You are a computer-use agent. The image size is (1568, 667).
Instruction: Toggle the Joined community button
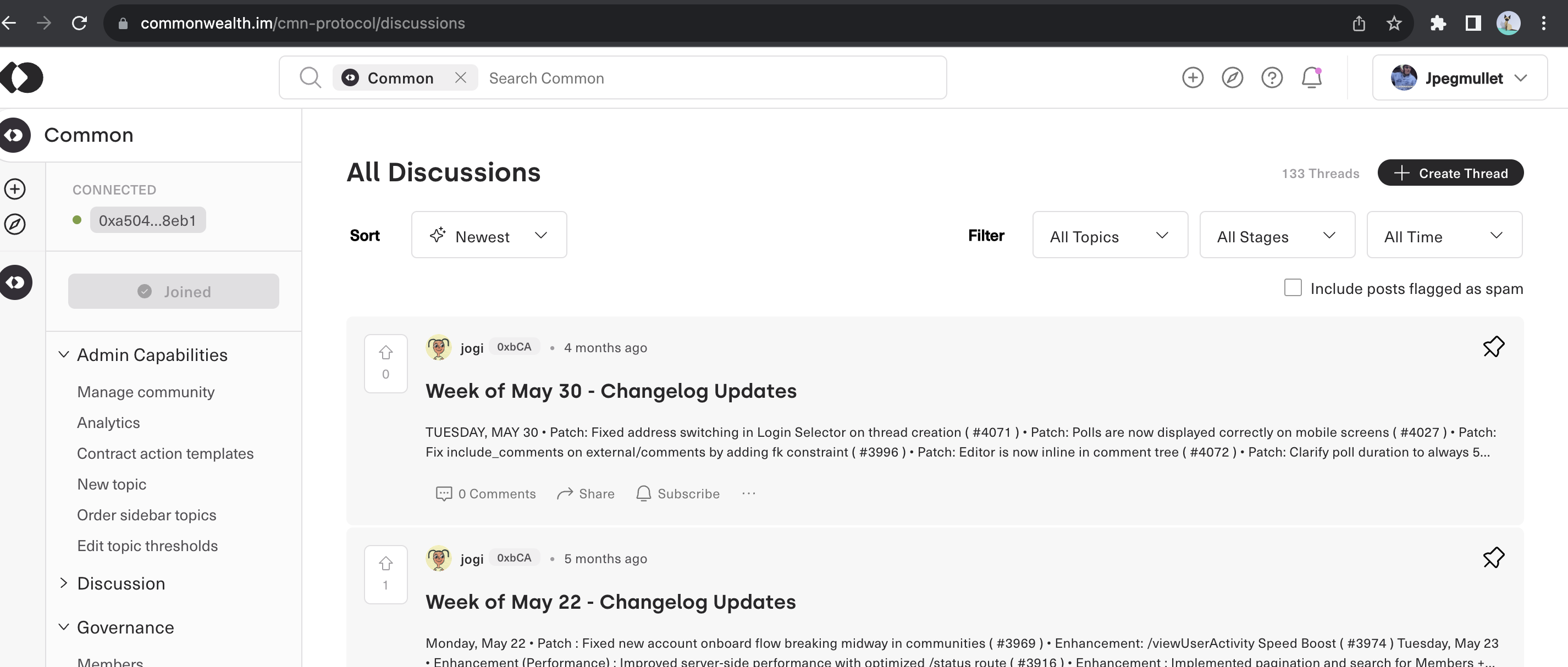(174, 291)
